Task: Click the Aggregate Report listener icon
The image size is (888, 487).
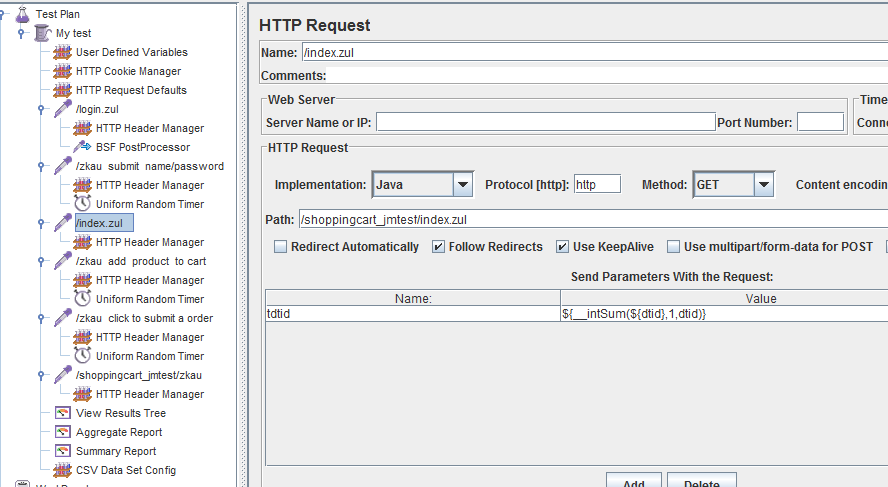Action: (63, 432)
